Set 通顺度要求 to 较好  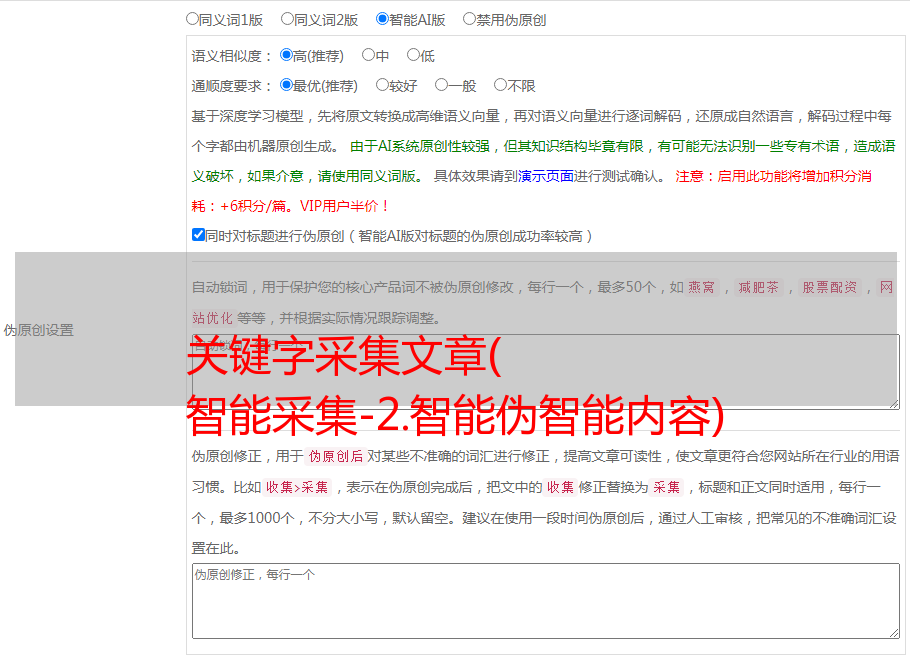click(383, 86)
